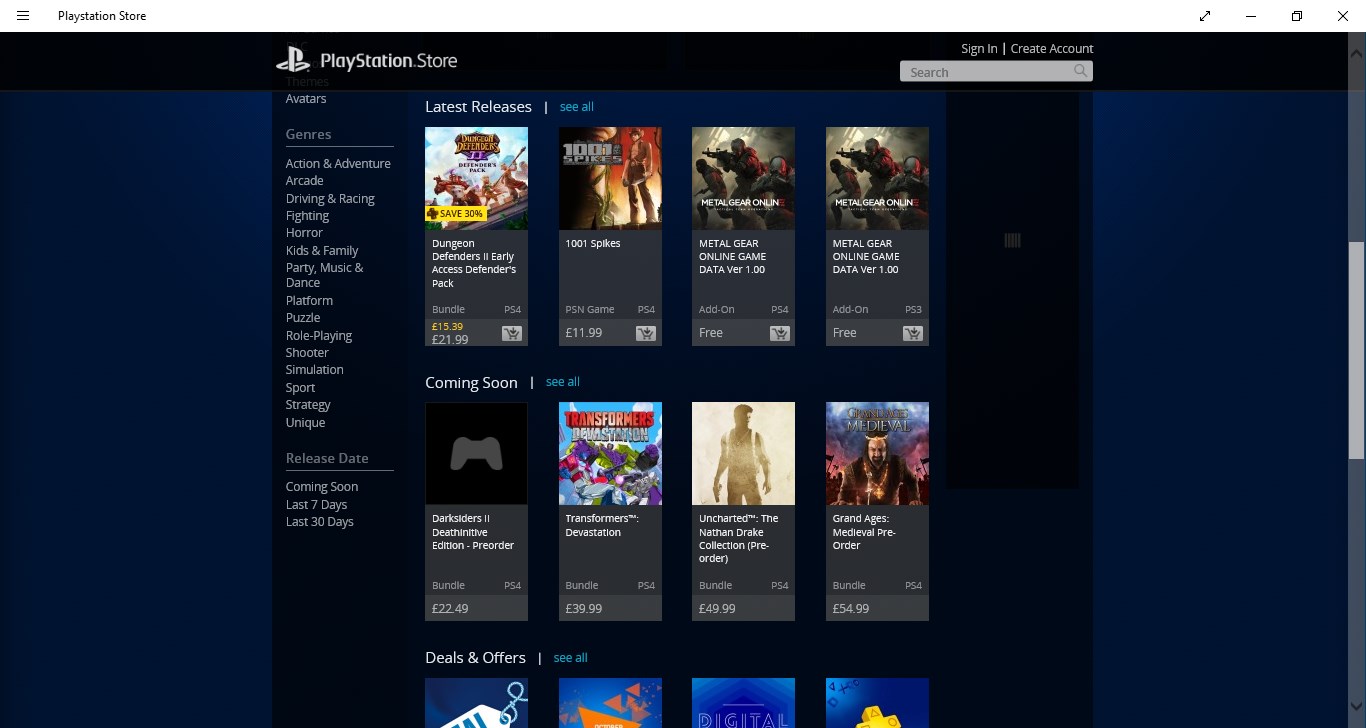Screen dimensions: 1366x728
Task: See all Coming Soon titles
Action: 563,382
